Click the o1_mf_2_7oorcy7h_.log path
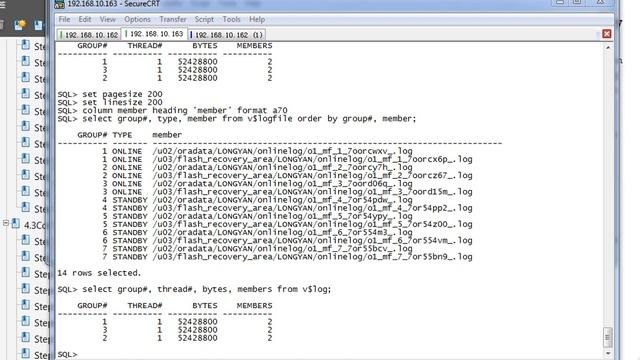Screen dimensions: 640x360 tap(282, 167)
